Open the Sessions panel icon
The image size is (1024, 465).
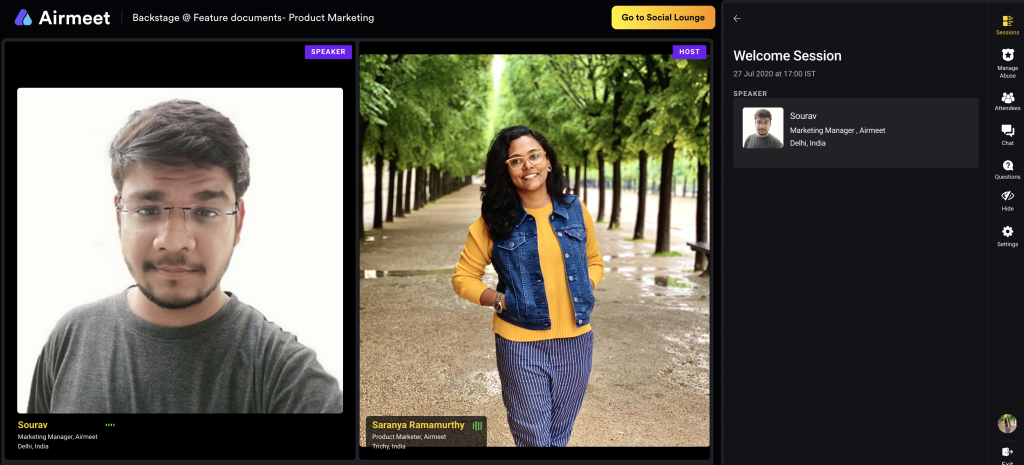1007,23
